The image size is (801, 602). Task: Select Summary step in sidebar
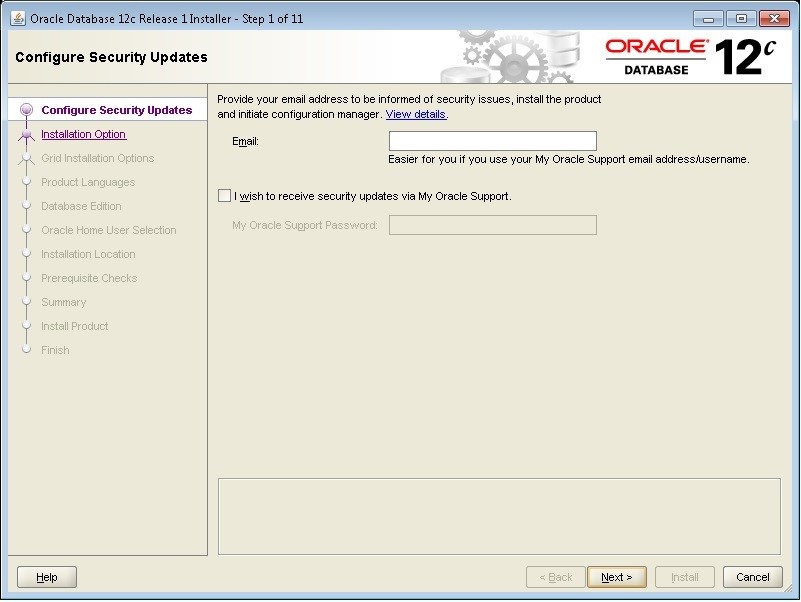click(x=63, y=302)
